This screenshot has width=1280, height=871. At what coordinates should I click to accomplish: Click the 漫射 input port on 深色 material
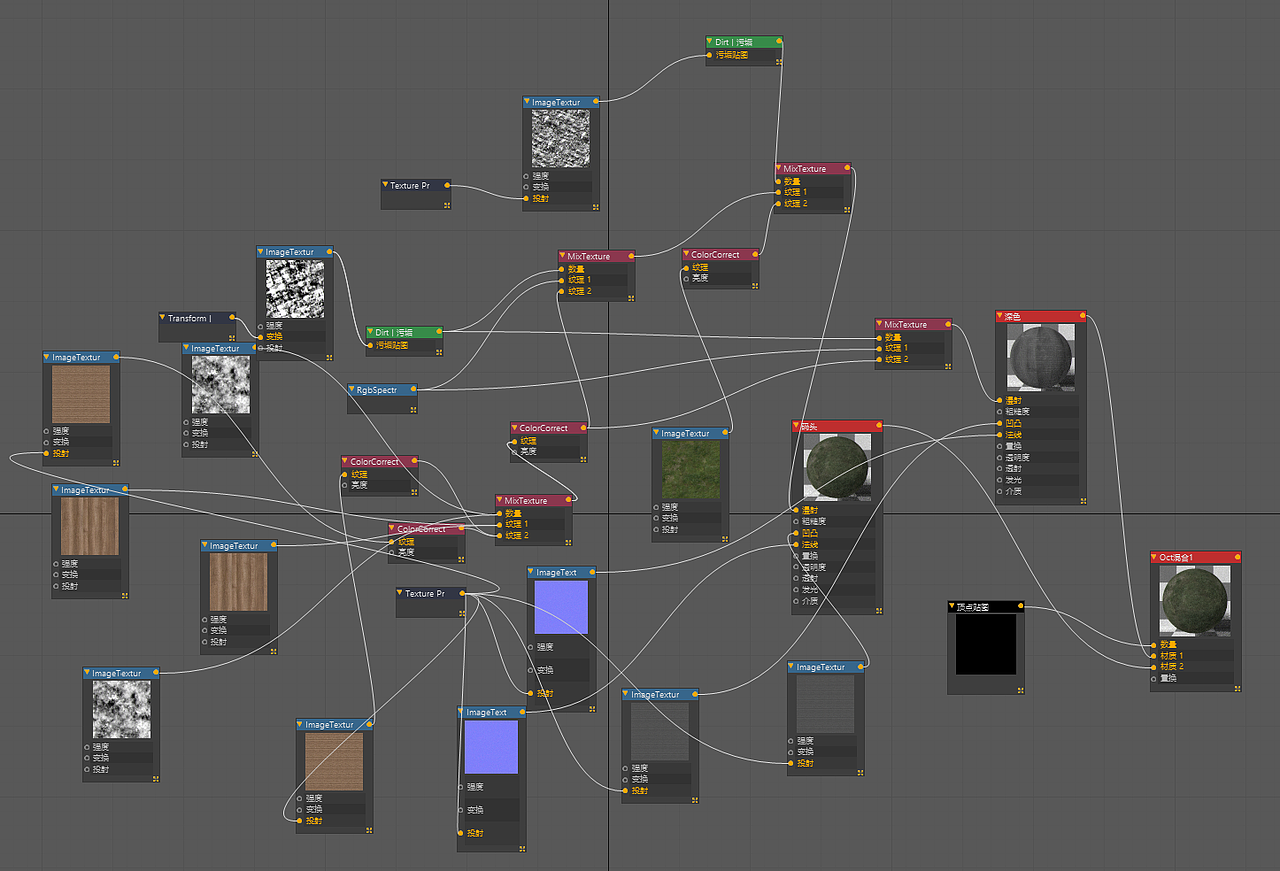998,400
